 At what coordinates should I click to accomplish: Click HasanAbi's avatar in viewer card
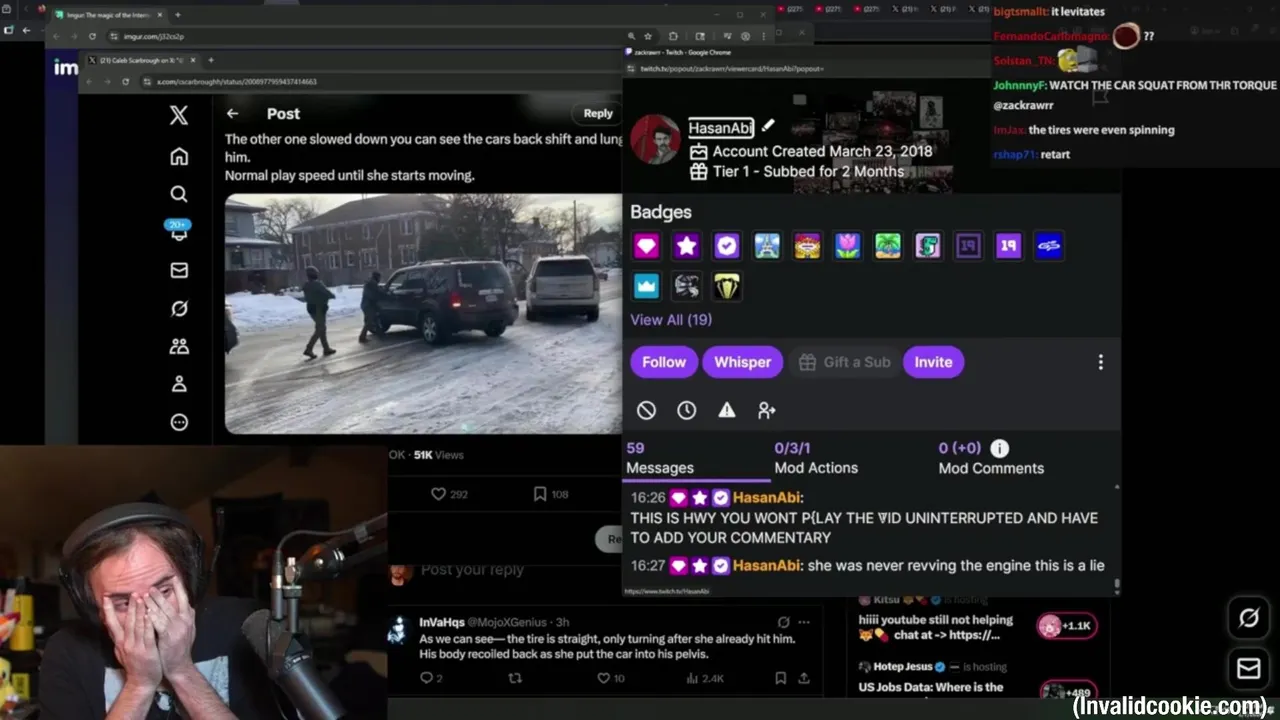(655, 140)
